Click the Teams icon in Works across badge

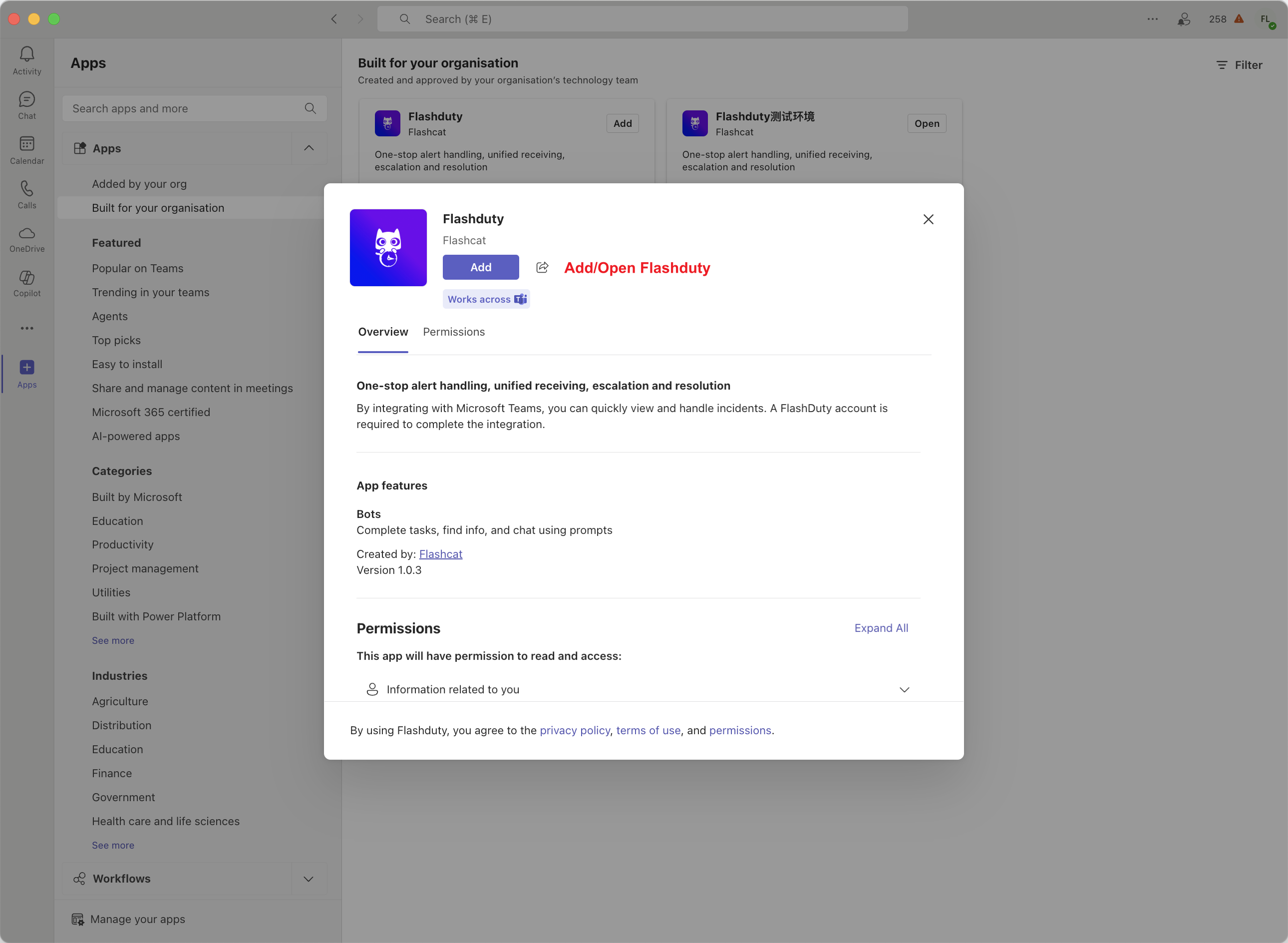(x=520, y=299)
